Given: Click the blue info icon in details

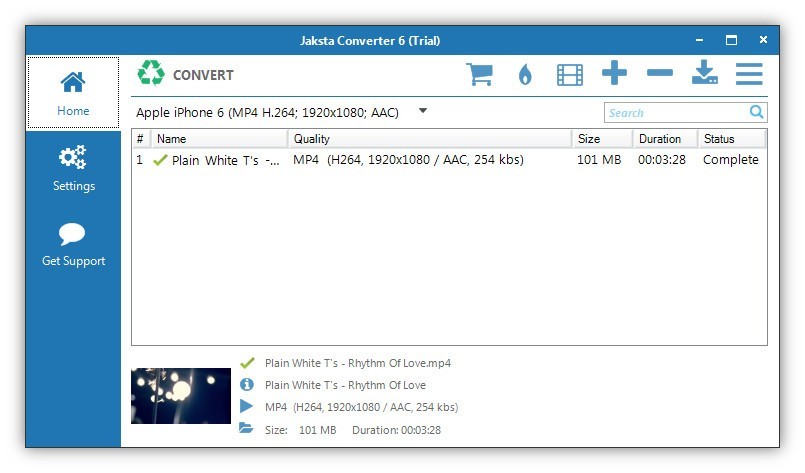Looking at the screenshot, I should click(x=247, y=384).
